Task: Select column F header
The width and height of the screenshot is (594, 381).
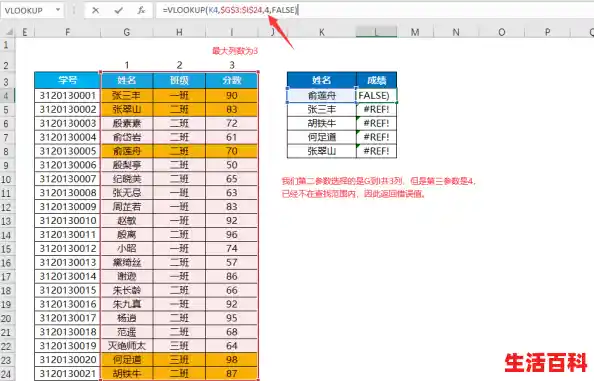Action: [x=67, y=32]
